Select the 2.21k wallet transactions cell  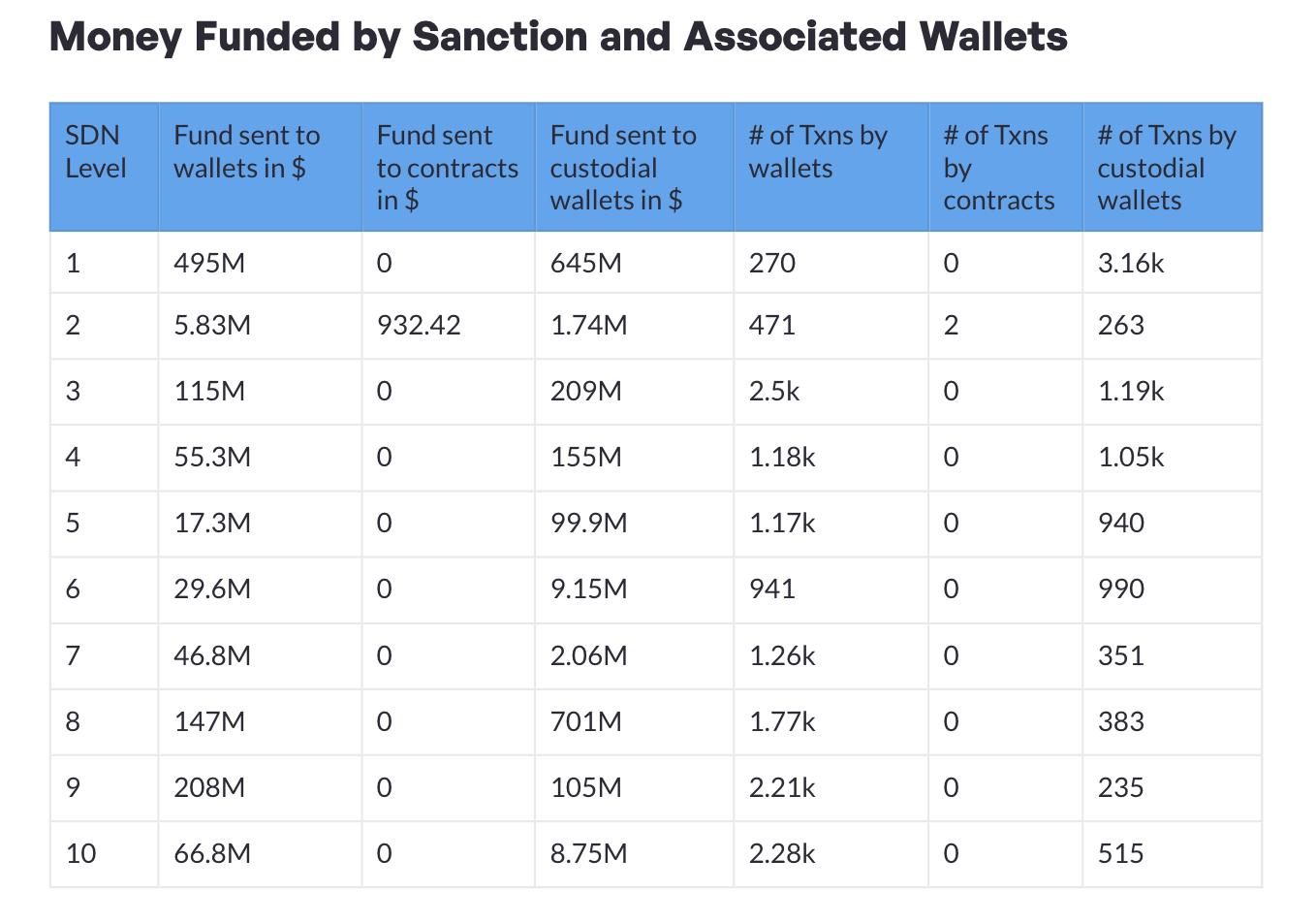coord(782,788)
